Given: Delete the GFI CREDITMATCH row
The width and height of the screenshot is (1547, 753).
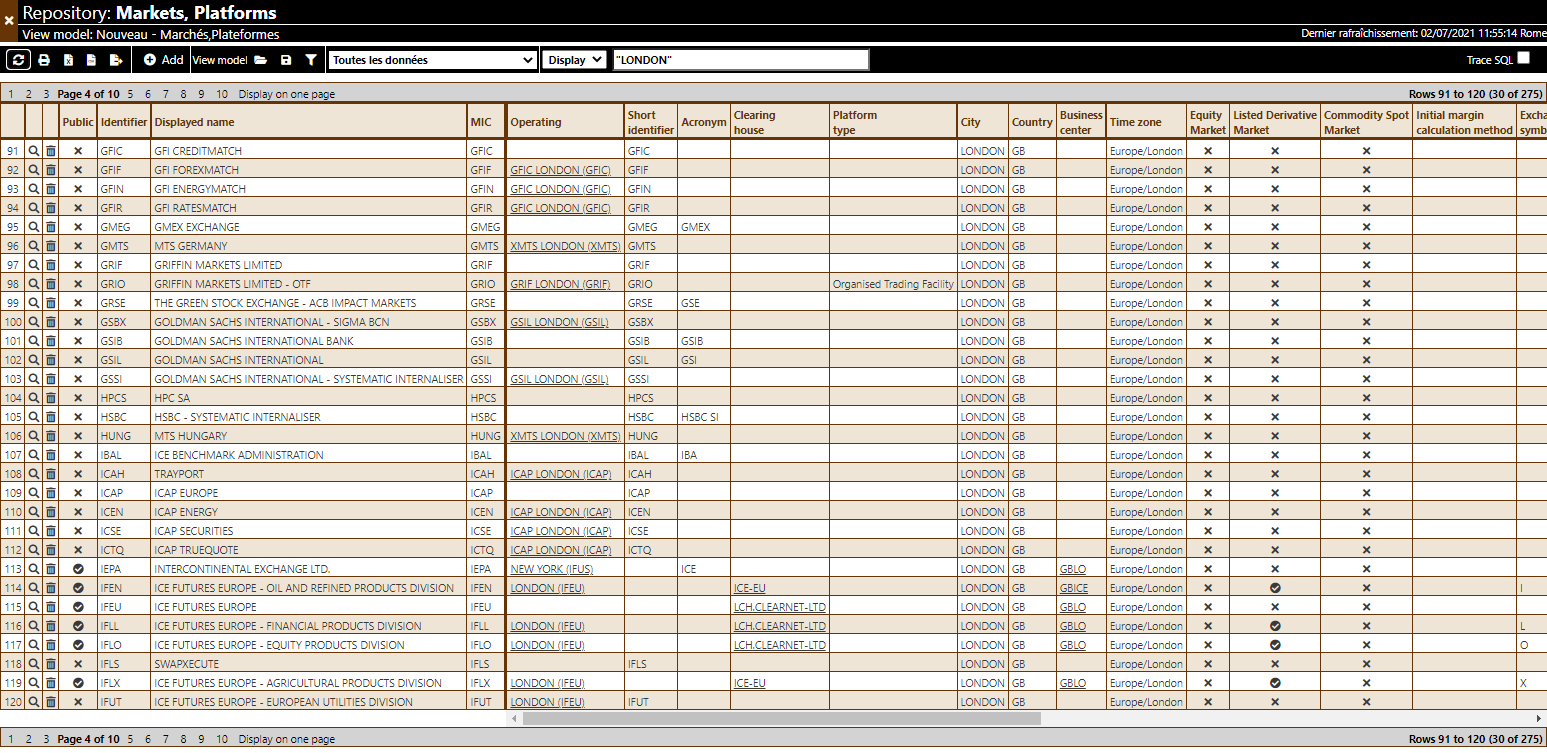Looking at the screenshot, I should pos(51,151).
